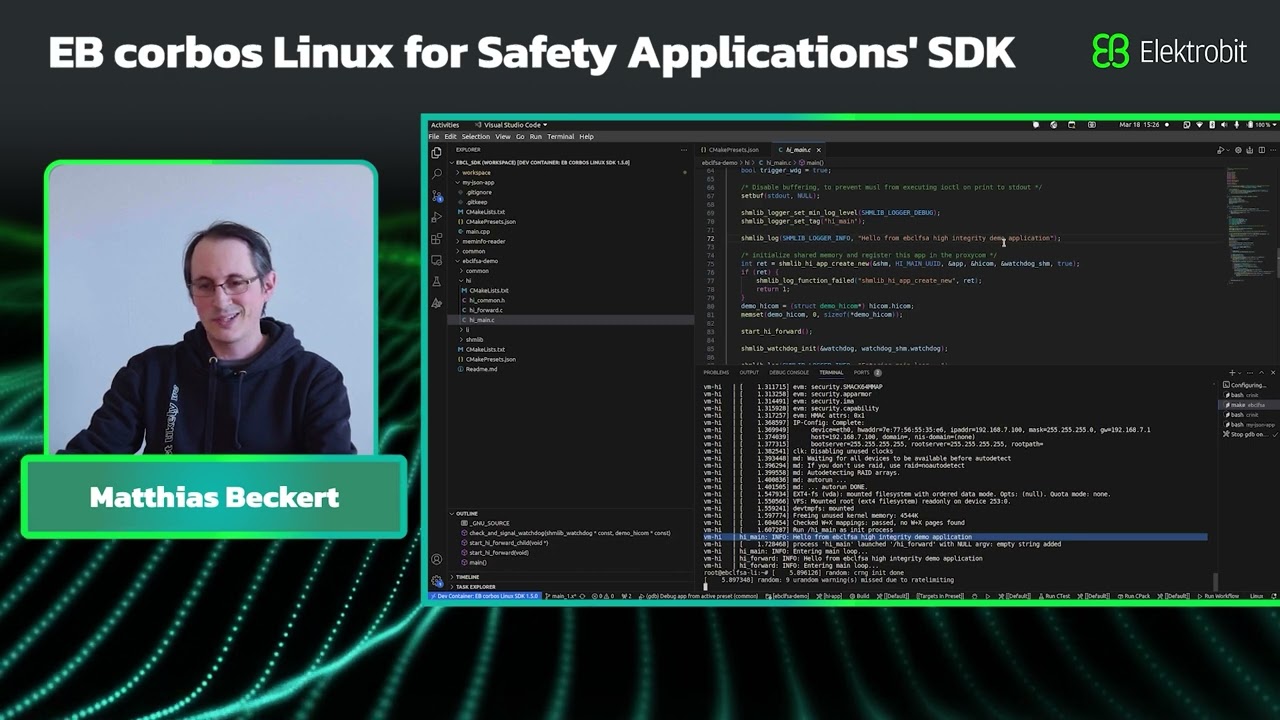
Task: Open the Accounts icon in activity bar
Action: [x=436, y=560]
